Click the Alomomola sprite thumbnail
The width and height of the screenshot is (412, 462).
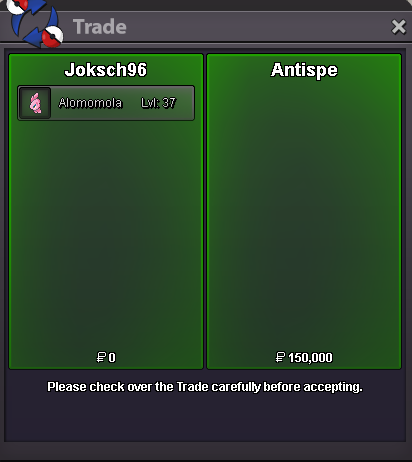[x=35, y=103]
